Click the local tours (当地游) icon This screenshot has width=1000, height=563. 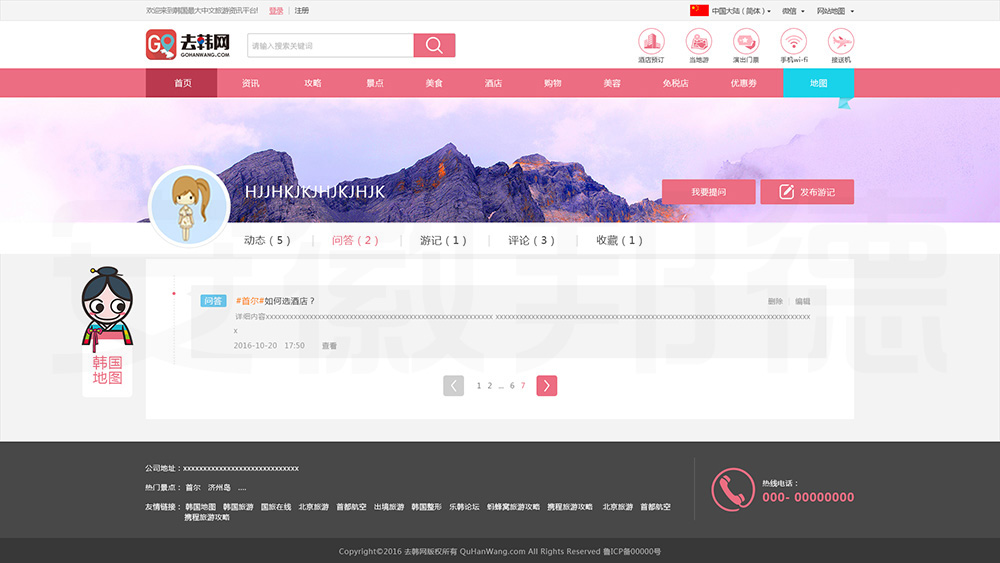pos(698,42)
